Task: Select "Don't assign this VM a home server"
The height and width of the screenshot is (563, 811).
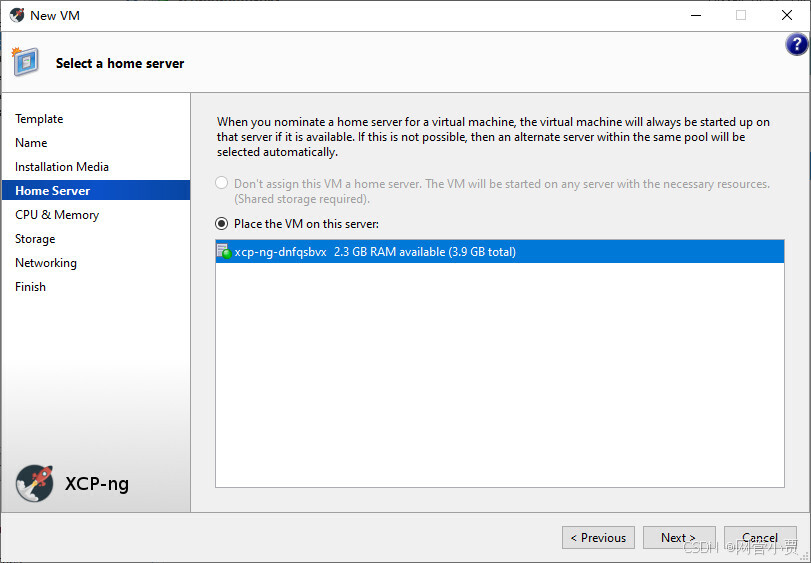Action: 221,183
